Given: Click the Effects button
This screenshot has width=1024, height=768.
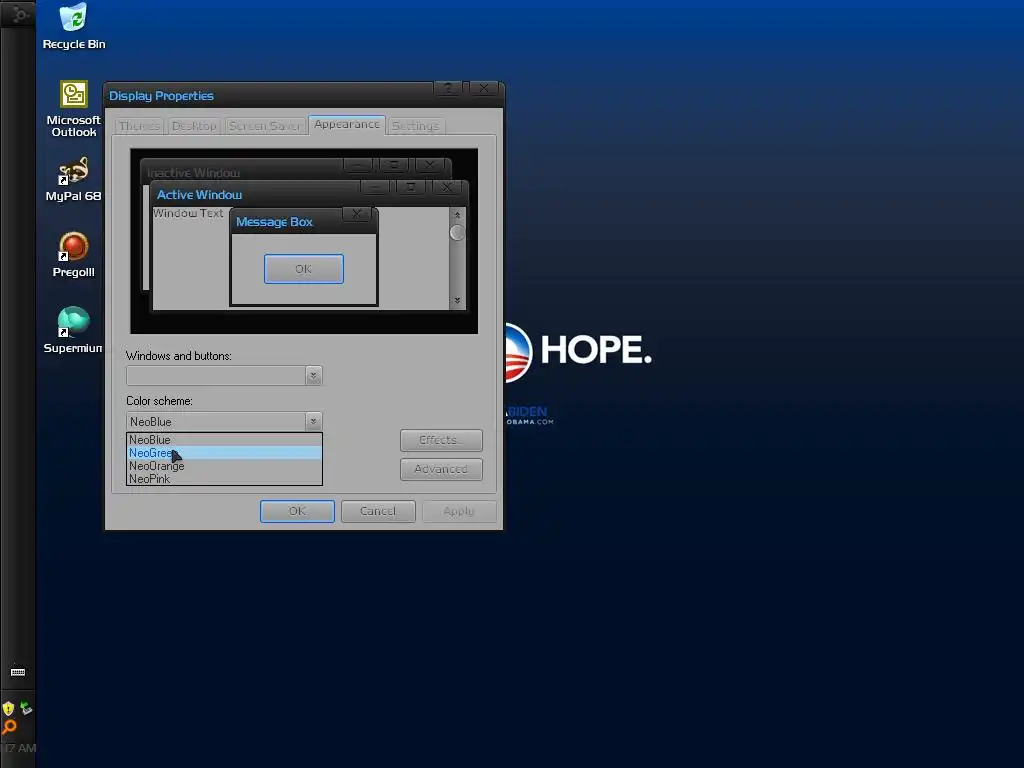Looking at the screenshot, I should (441, 440).
